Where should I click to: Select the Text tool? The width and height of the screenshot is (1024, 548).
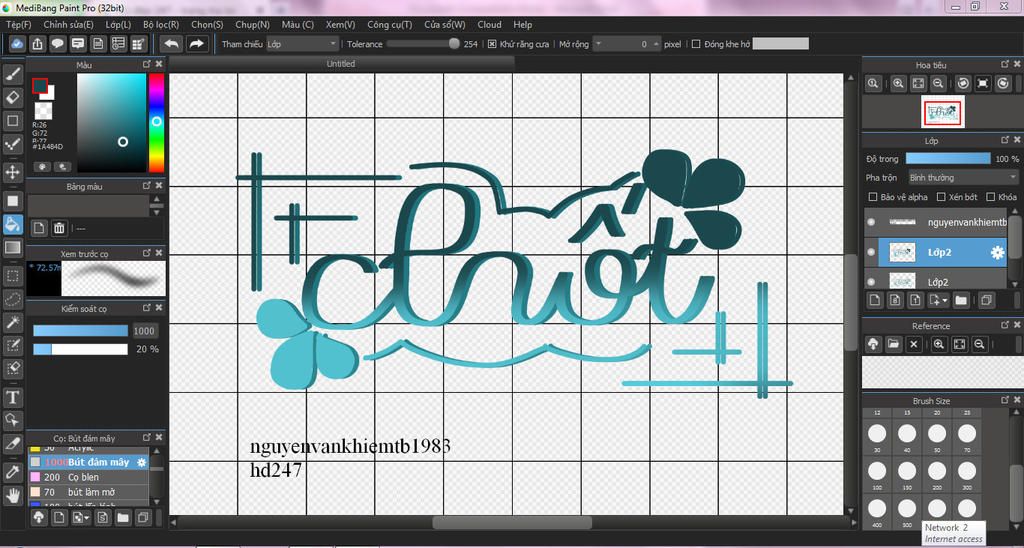(12, 396)
